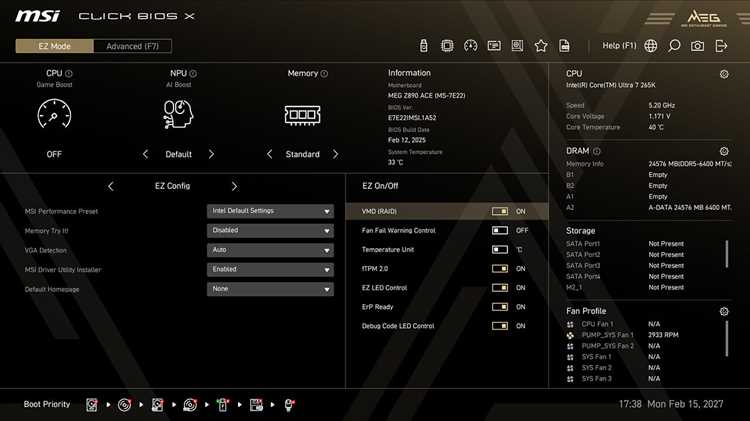750x421 pixels.
Task: Click the 'M2_1' storage row
Action: pos(648,288)
